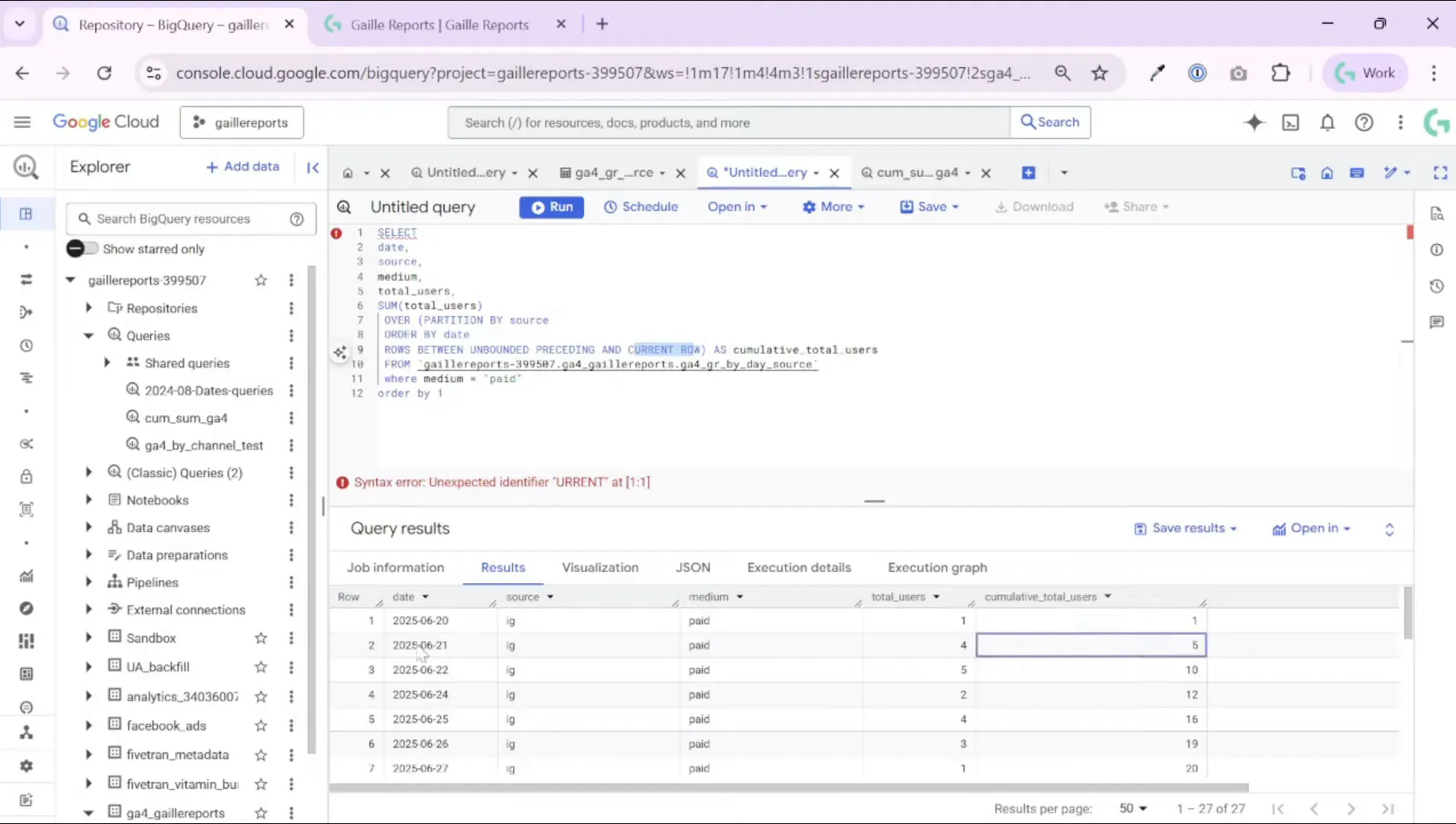Star the Sandbox dataset
The width and height of the screenshot is (1456, 824).
point(260,638)
